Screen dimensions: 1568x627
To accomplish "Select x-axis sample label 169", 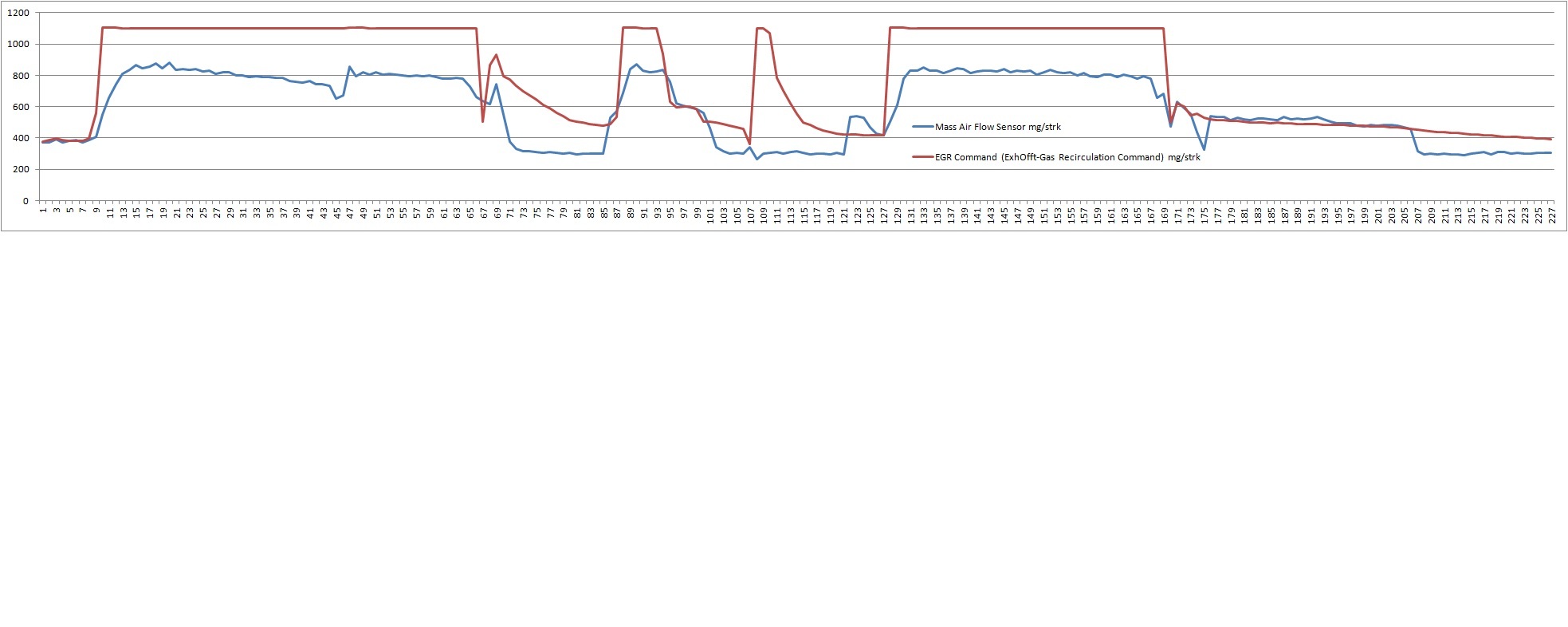I will 1165,215.
